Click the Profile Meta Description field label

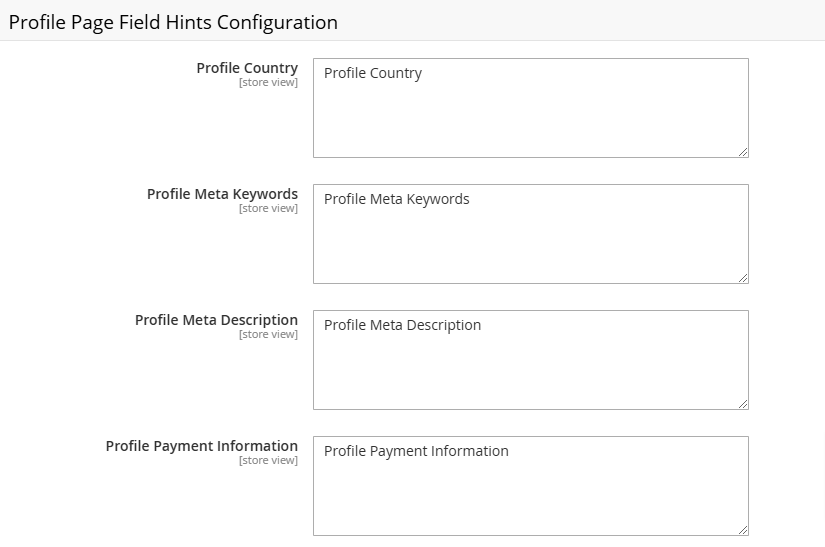coord(216,320)
